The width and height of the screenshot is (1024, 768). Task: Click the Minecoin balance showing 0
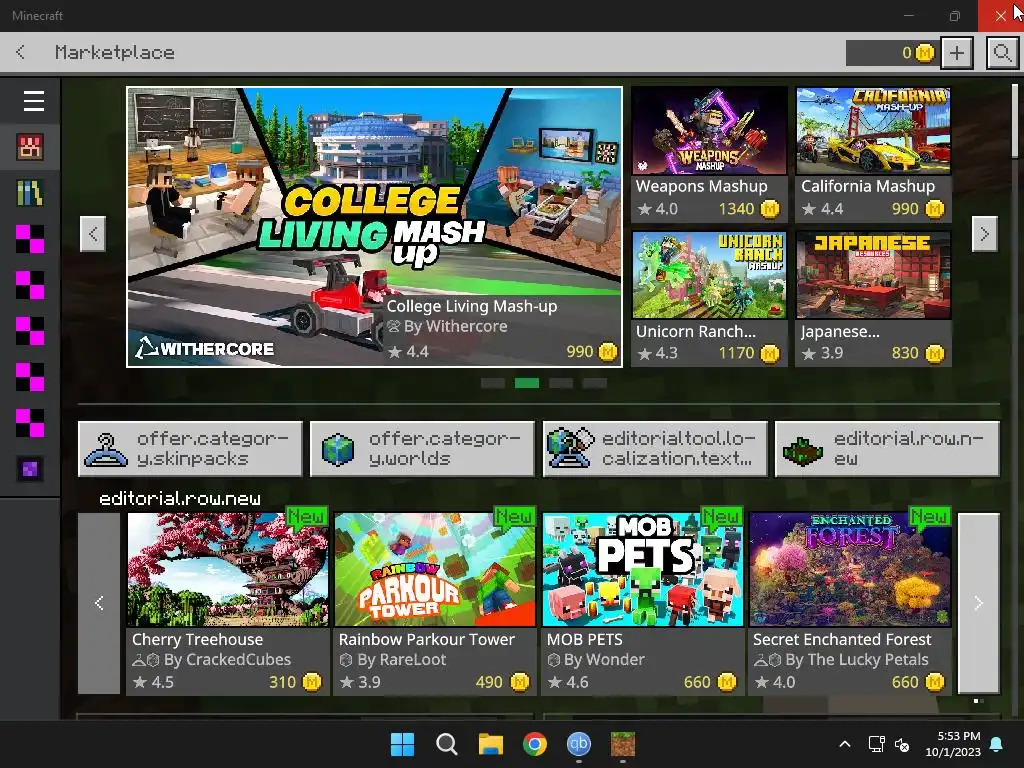point(891,53)
